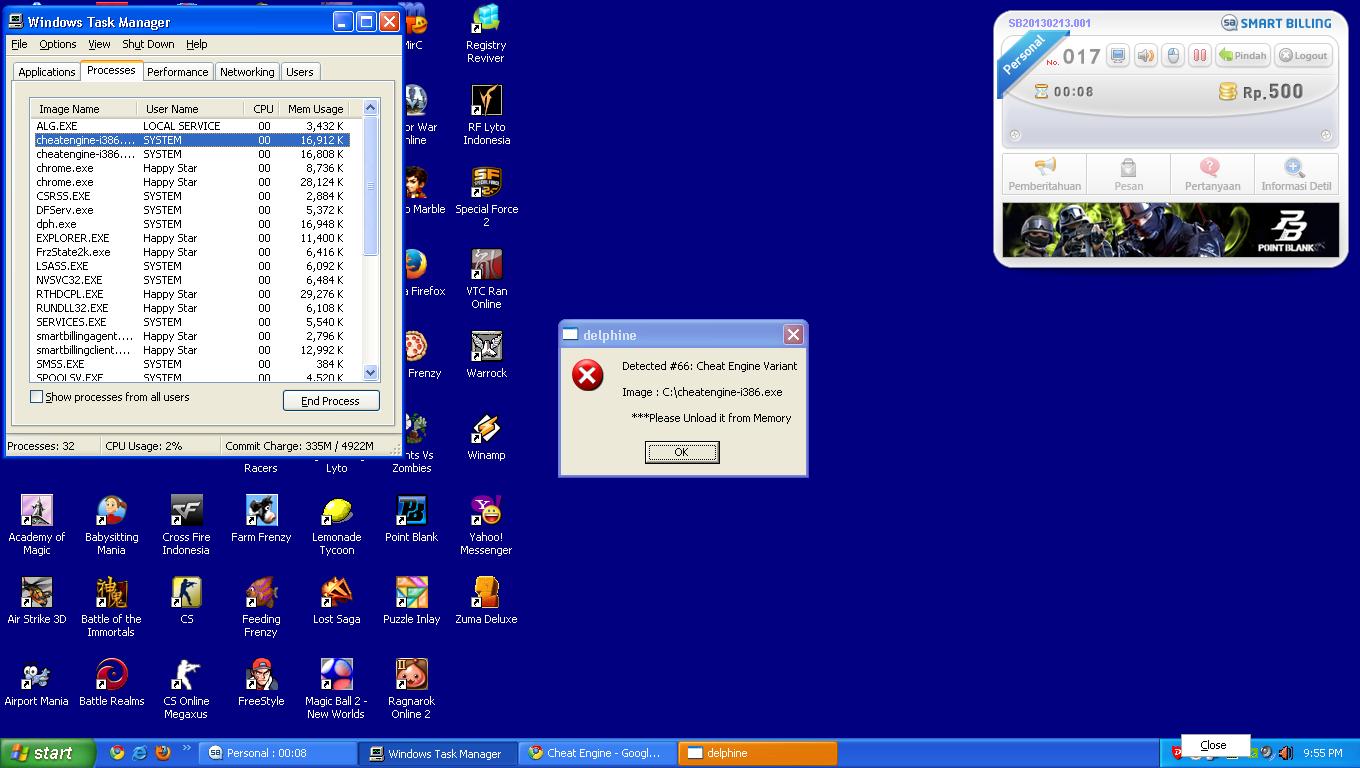Click the Logout button in Smart Billing

tap(1303, 56)
